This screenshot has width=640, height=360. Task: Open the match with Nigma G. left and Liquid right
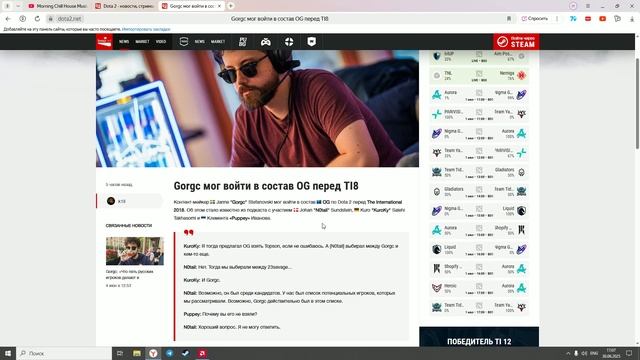[479, 211]
